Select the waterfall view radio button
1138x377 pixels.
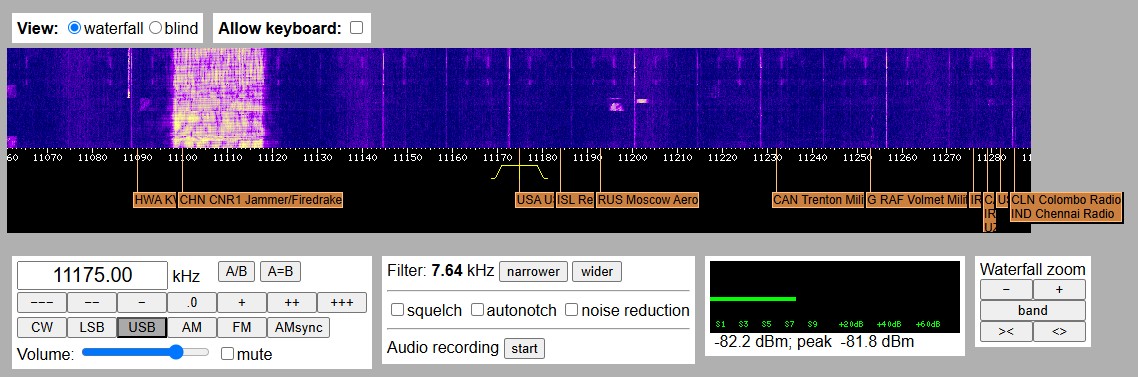(x=74, y=28)
